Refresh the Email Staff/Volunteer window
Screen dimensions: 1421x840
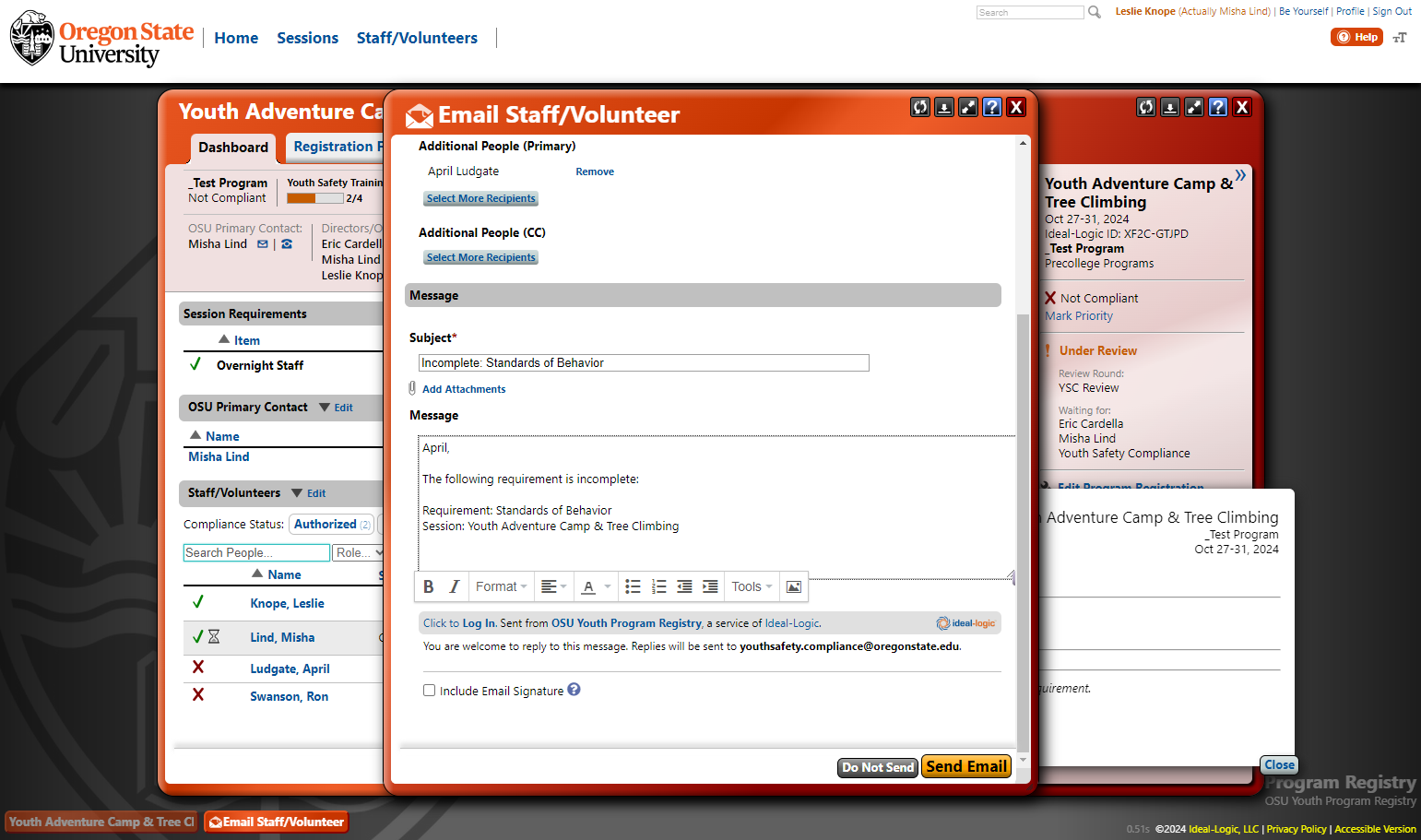920,107
